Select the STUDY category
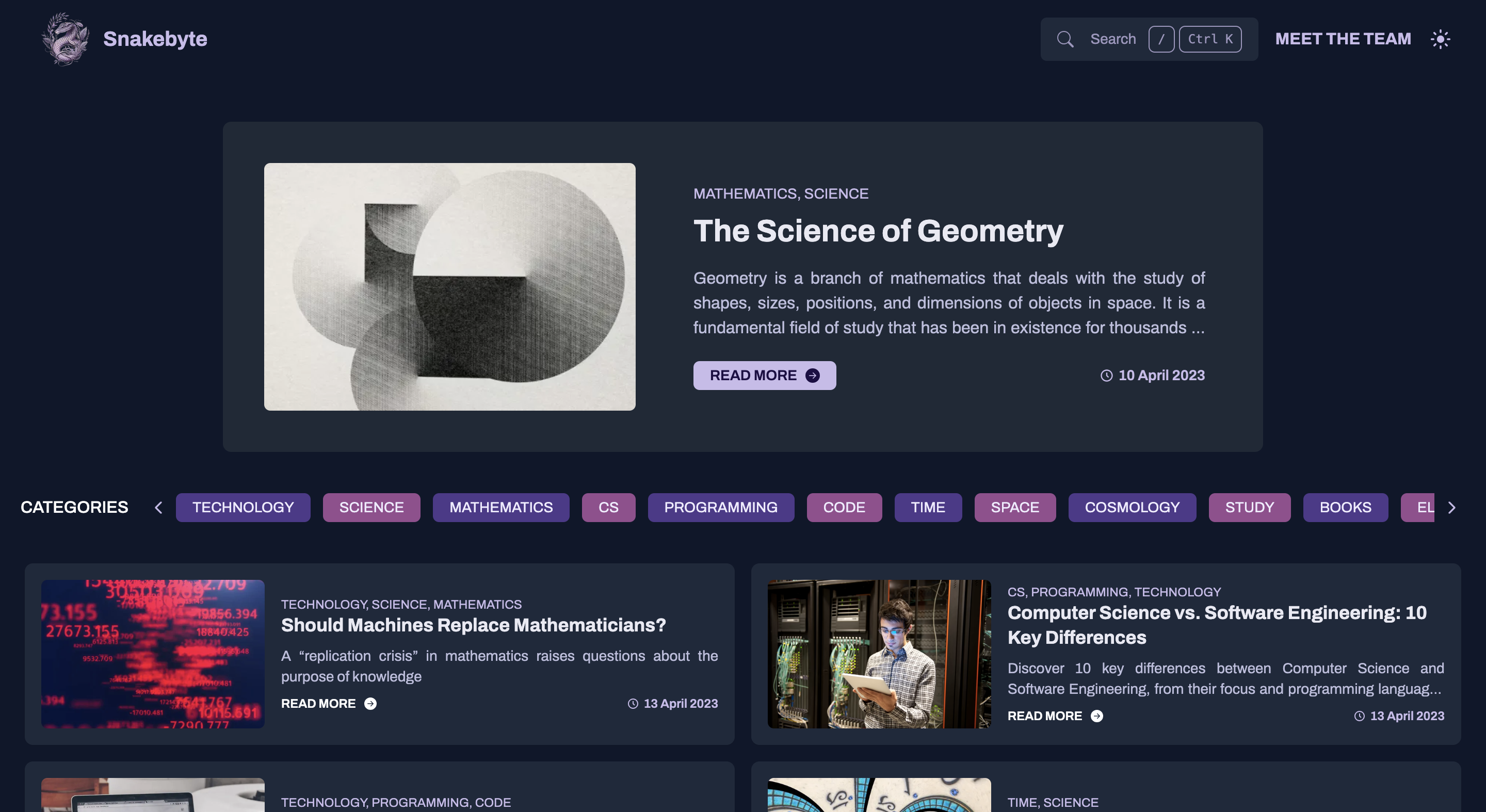 click(1250, 508)
